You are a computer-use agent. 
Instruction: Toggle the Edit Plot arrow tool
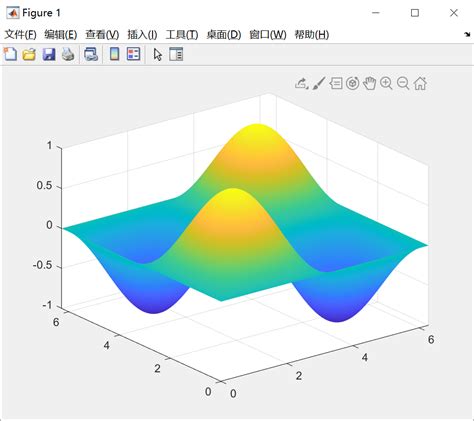pyautogui.click(x=158, y=55)
